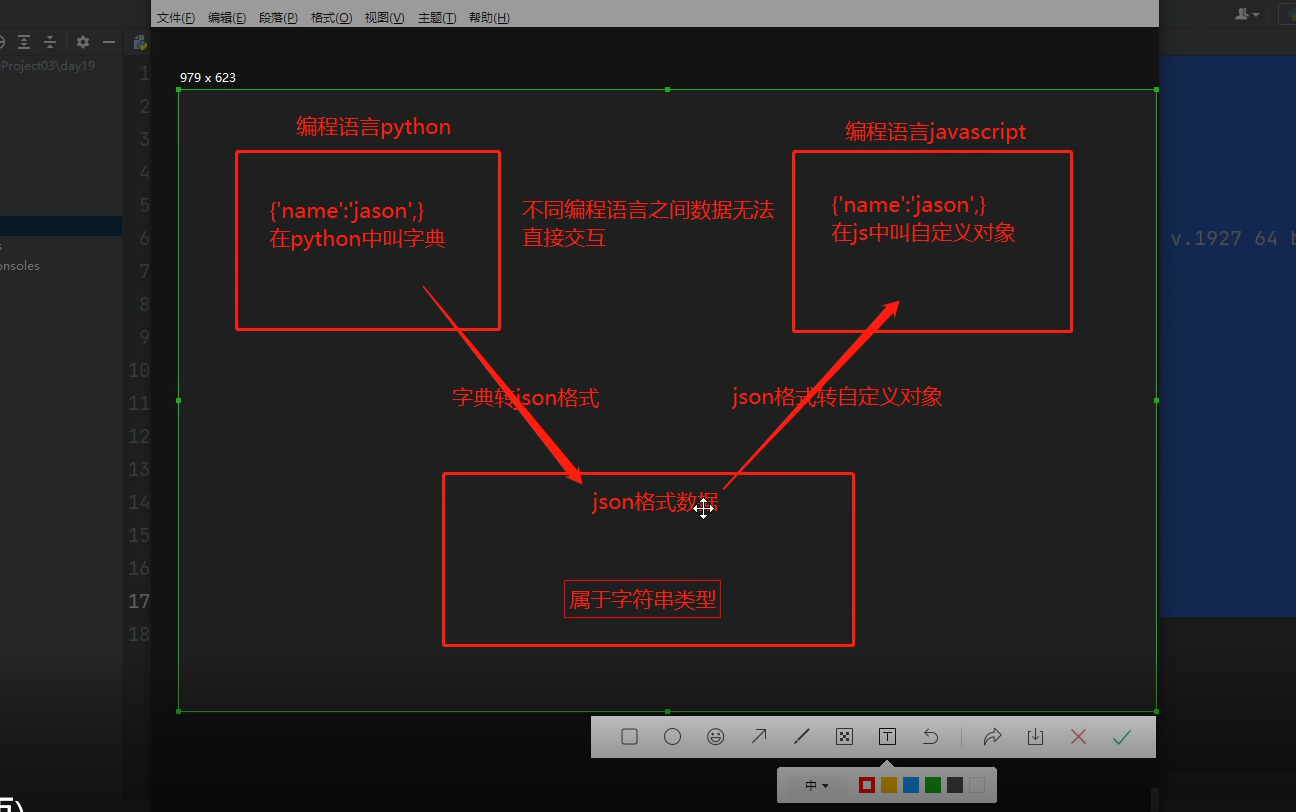The width and height of the screenshot is (1296, 812).
Task: Click the json格式转自定义对象 label
Action: (x=837, y=397)
